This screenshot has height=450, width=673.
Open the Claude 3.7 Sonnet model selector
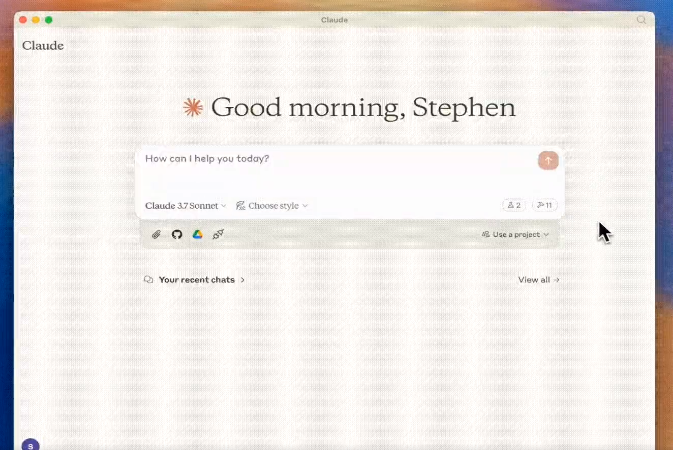coord(186,205)
